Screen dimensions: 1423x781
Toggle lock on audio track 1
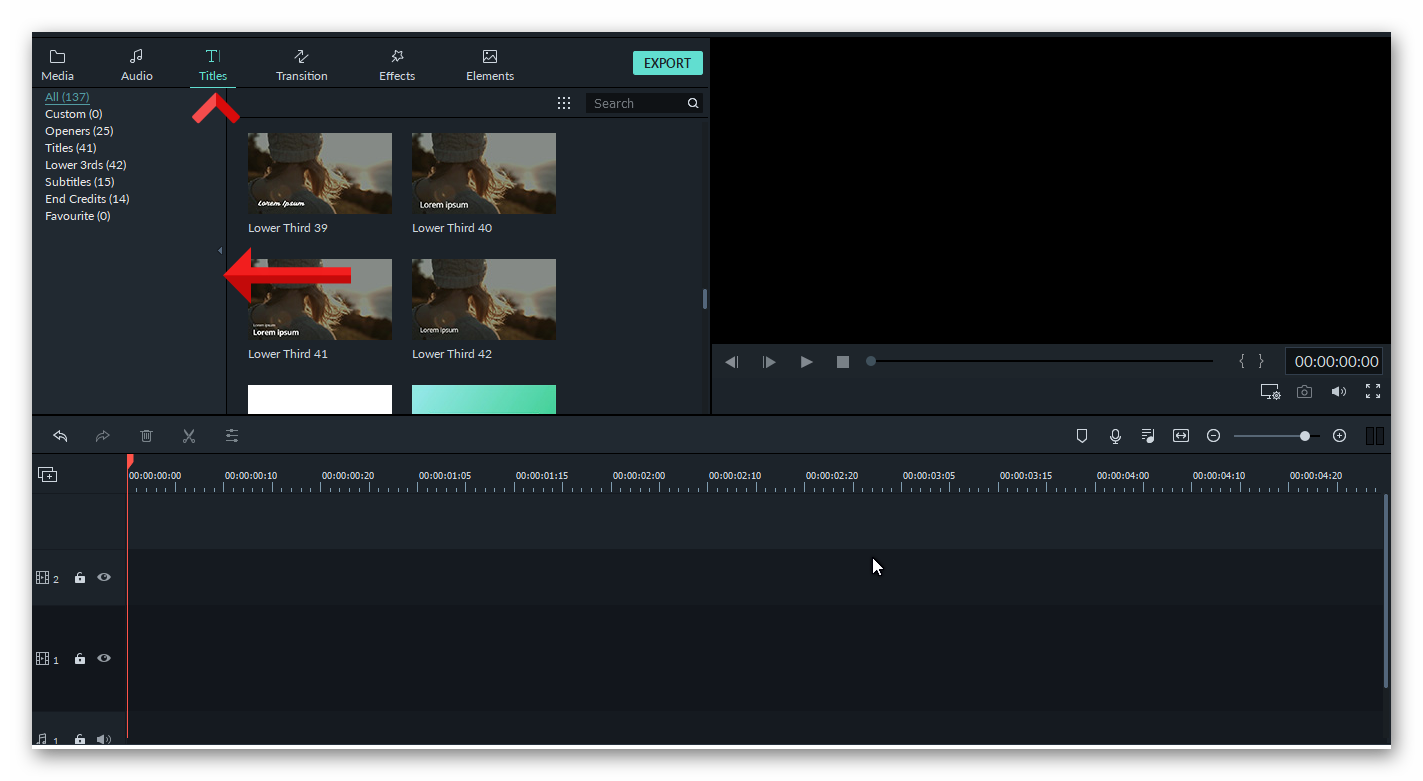click(80, 740)
